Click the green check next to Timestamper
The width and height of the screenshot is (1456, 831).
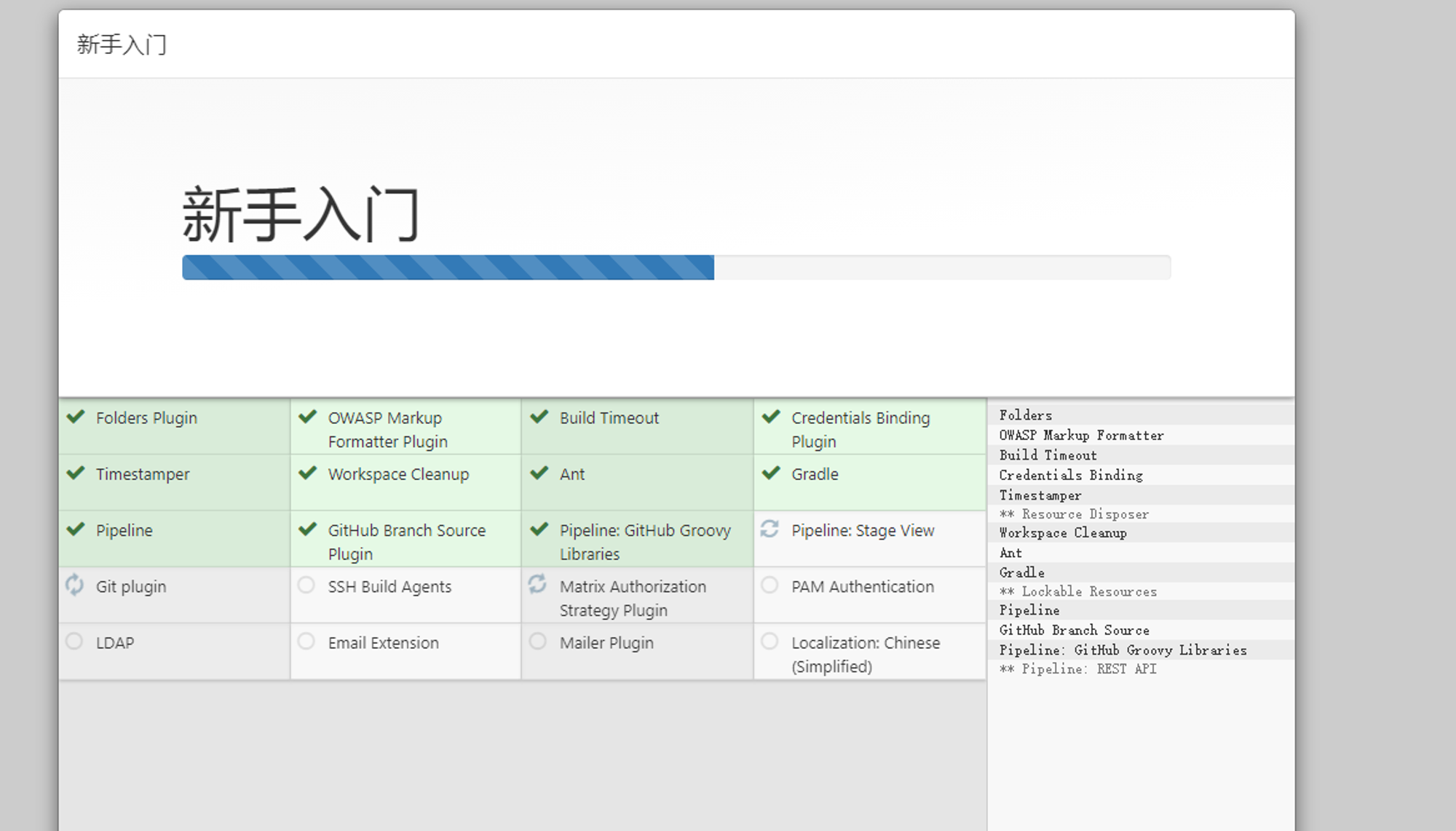pos(76,473)
